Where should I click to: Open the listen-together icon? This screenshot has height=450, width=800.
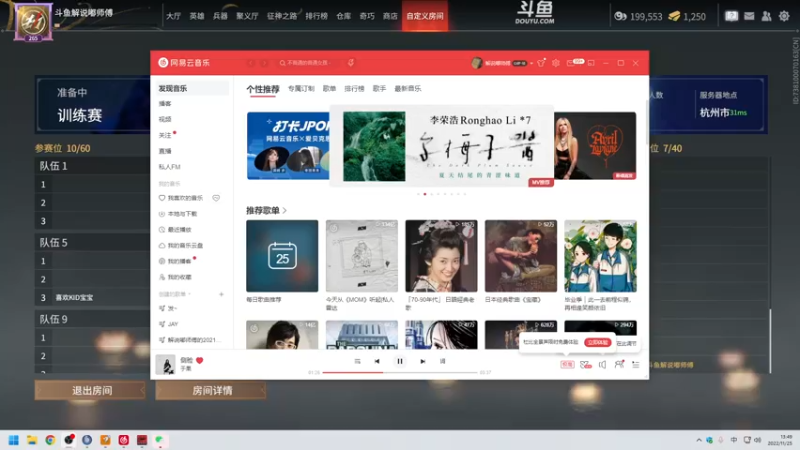619,364
